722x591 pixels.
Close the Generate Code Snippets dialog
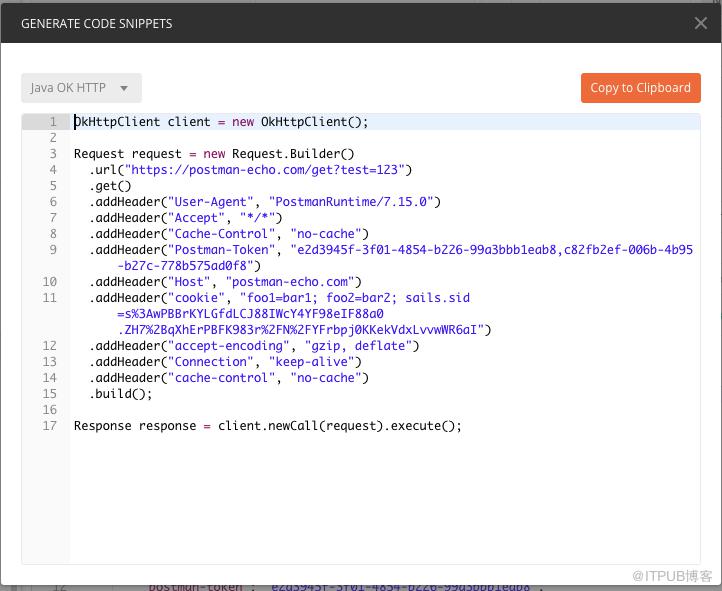[x=700, y=23]
